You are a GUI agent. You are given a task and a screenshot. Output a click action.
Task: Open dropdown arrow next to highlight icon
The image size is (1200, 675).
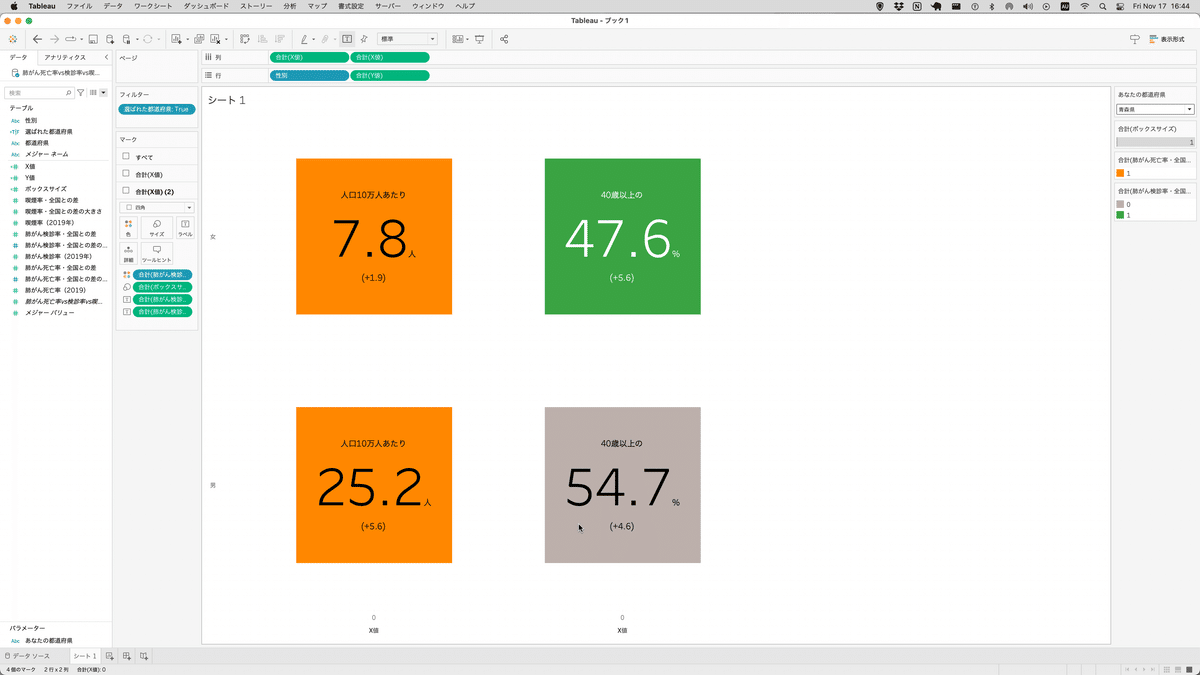(x=315, y=39)
